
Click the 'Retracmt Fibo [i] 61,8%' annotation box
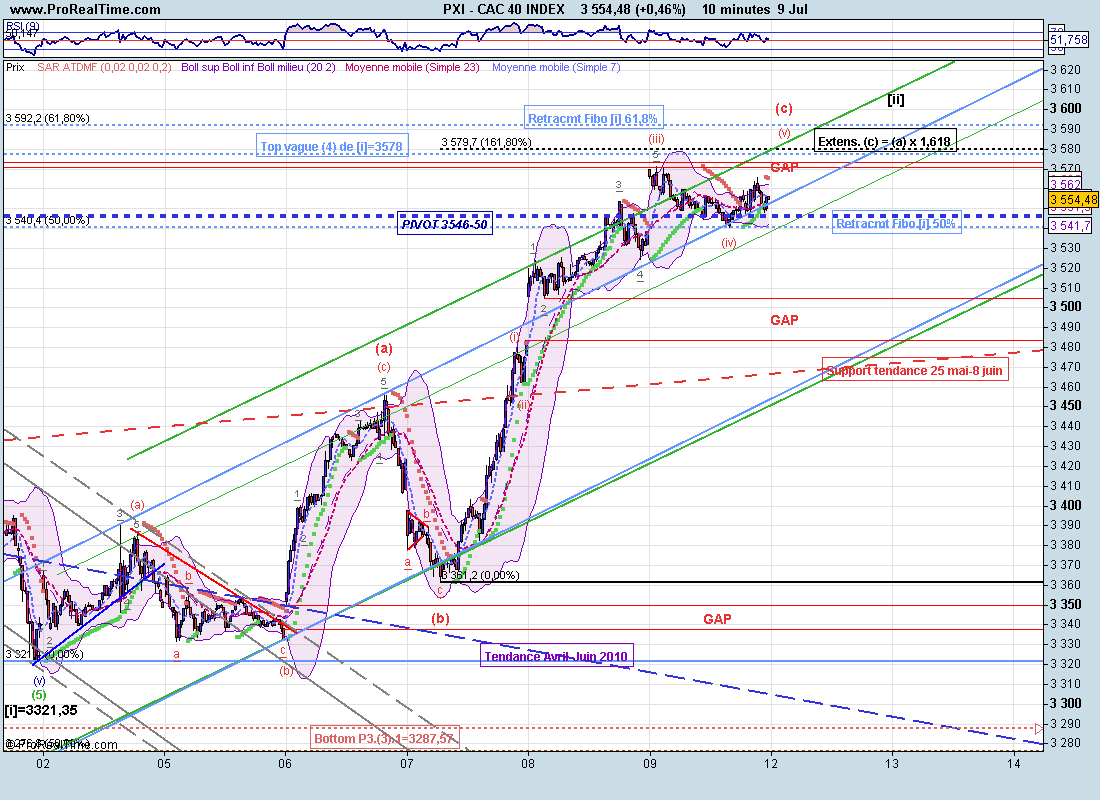coord(593,118)
